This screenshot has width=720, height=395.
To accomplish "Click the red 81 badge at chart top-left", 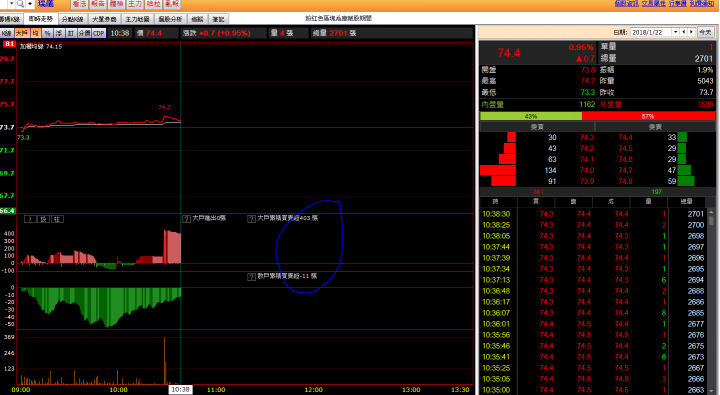I will click(x=9, y=44).
